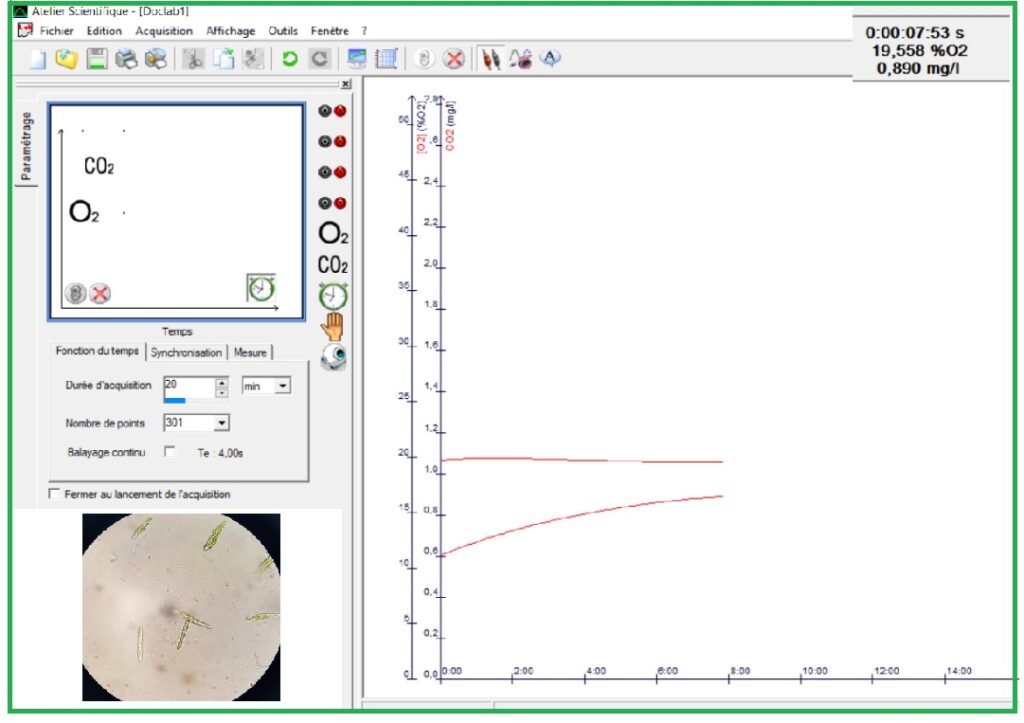Open the Affichage menu
This screenshot has width=1024, height=723.
coord(231,31)
